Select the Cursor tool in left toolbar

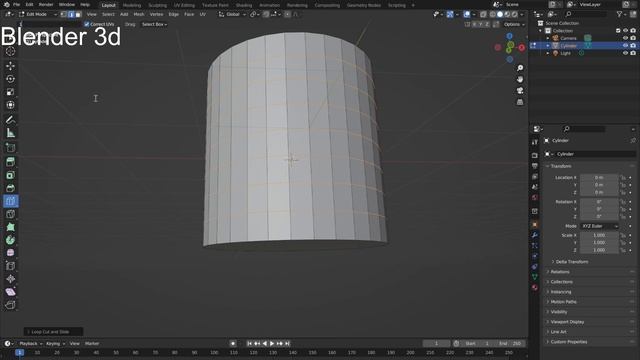click(x=11, y=51)
